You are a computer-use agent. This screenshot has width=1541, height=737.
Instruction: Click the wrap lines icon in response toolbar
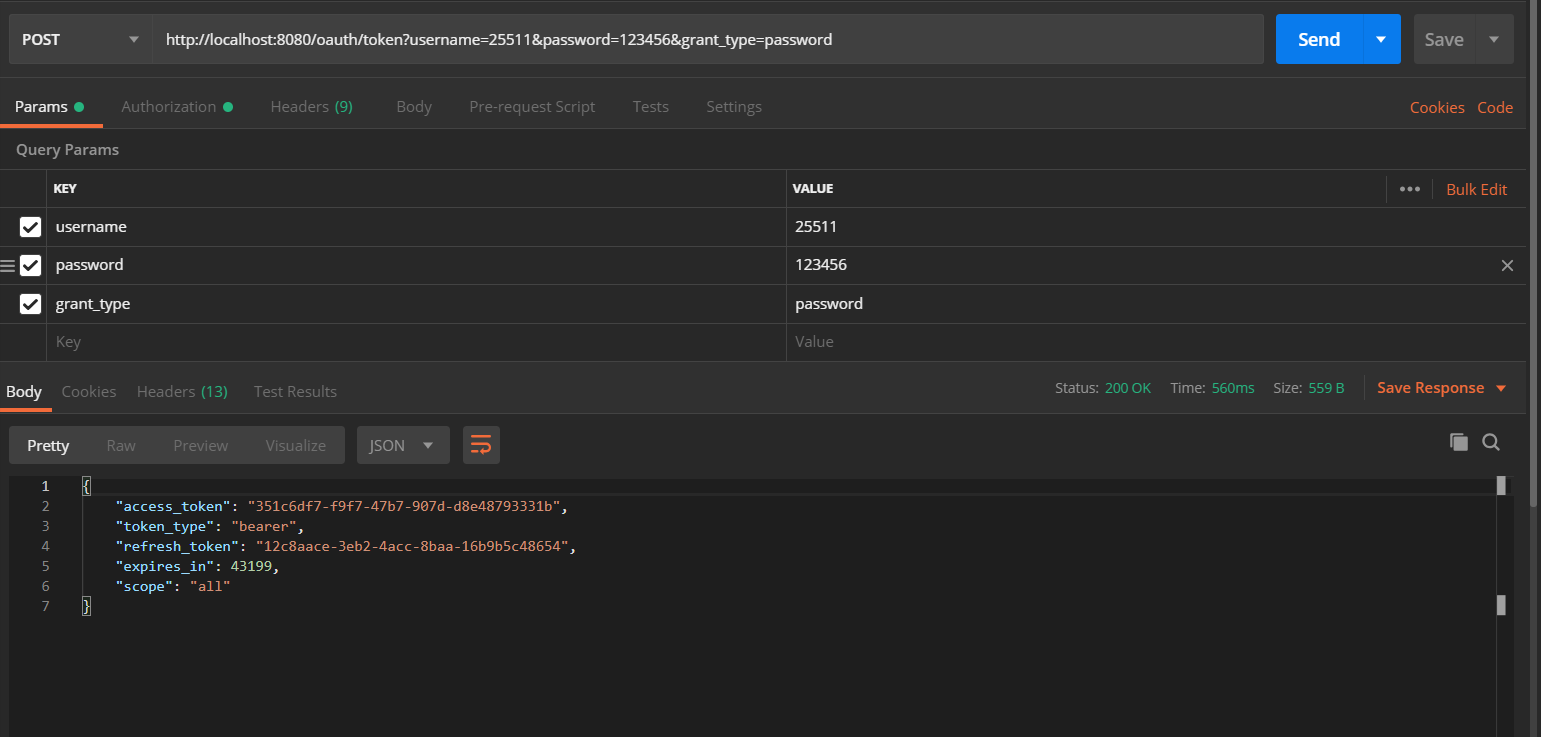pos(481,445)
